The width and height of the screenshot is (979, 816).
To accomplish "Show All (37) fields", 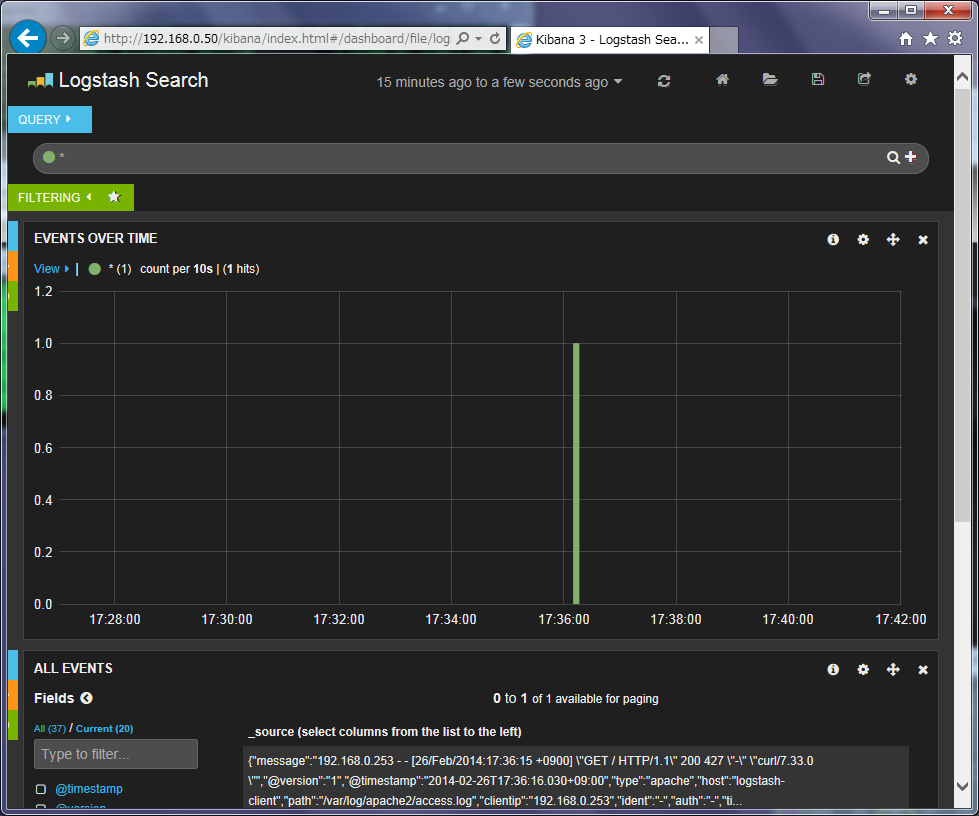I will click(49, 729).
